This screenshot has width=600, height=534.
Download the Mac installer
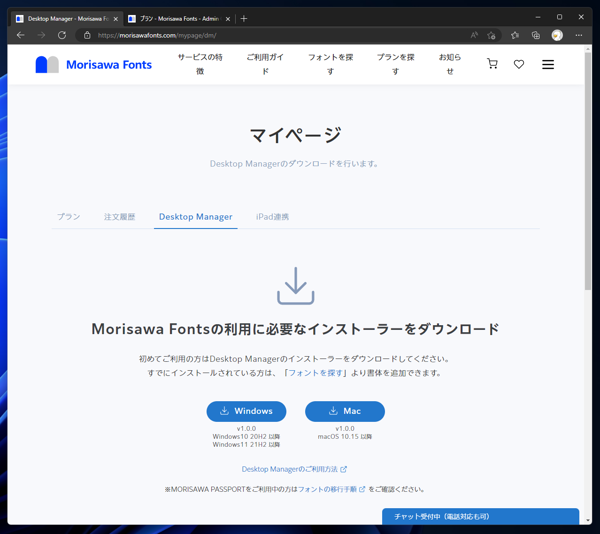tap(345, 411)
